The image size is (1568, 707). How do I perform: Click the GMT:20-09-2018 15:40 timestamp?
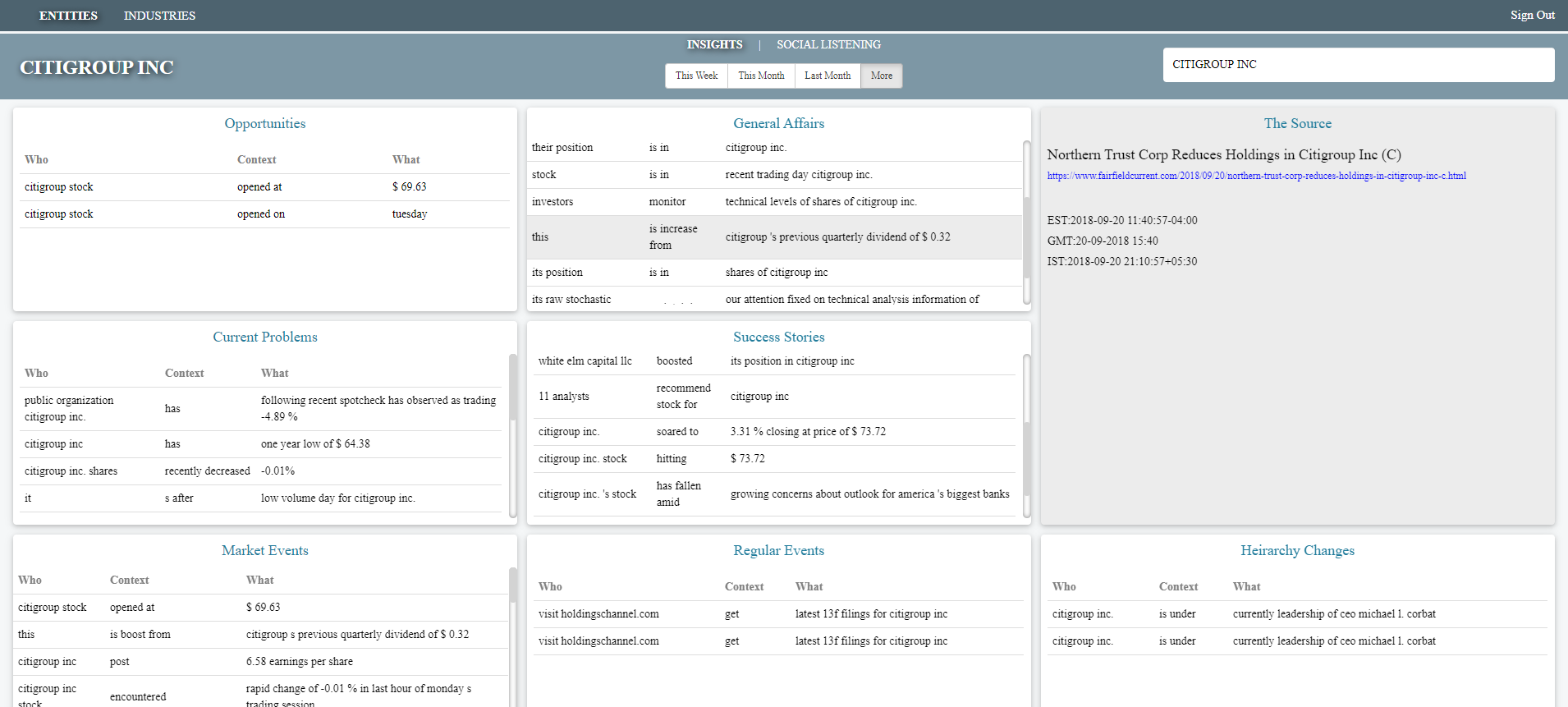[1103, 241]
